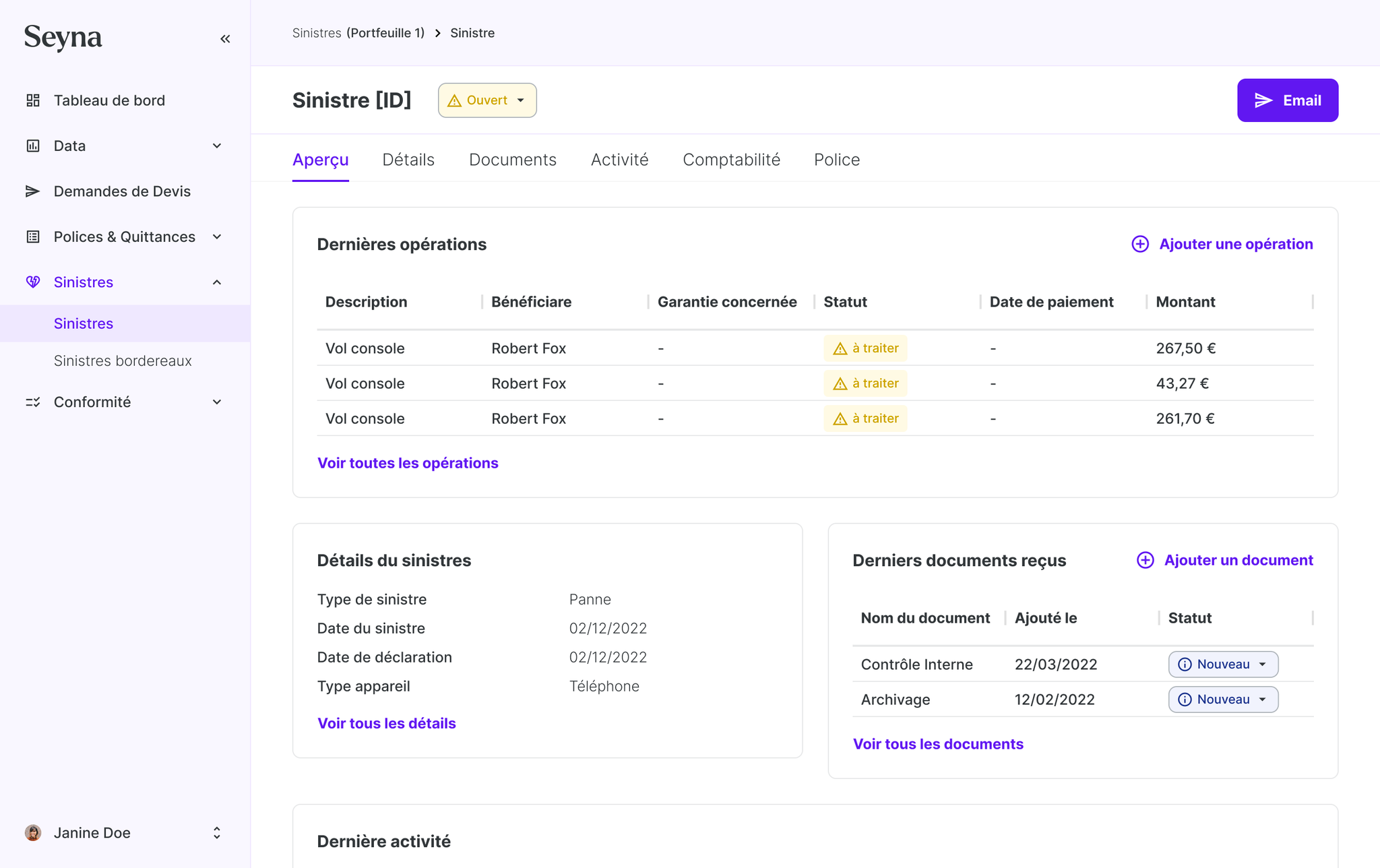This screenshot has width=1380, height=868.
Task: Click the 43,27 € amount cell
Action: pos(1183,383)
